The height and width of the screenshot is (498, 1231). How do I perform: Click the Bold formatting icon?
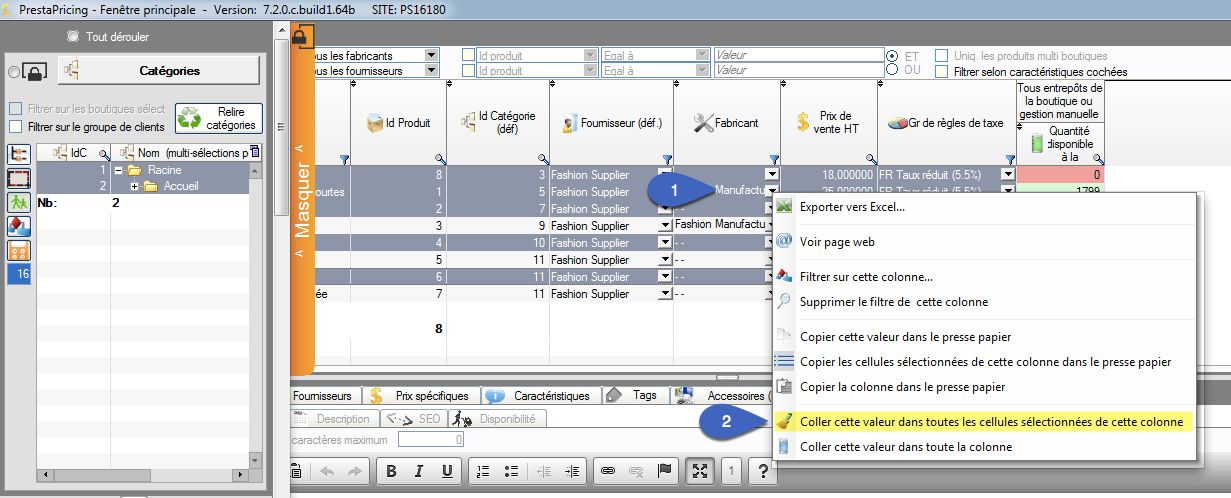coord(392,471)
